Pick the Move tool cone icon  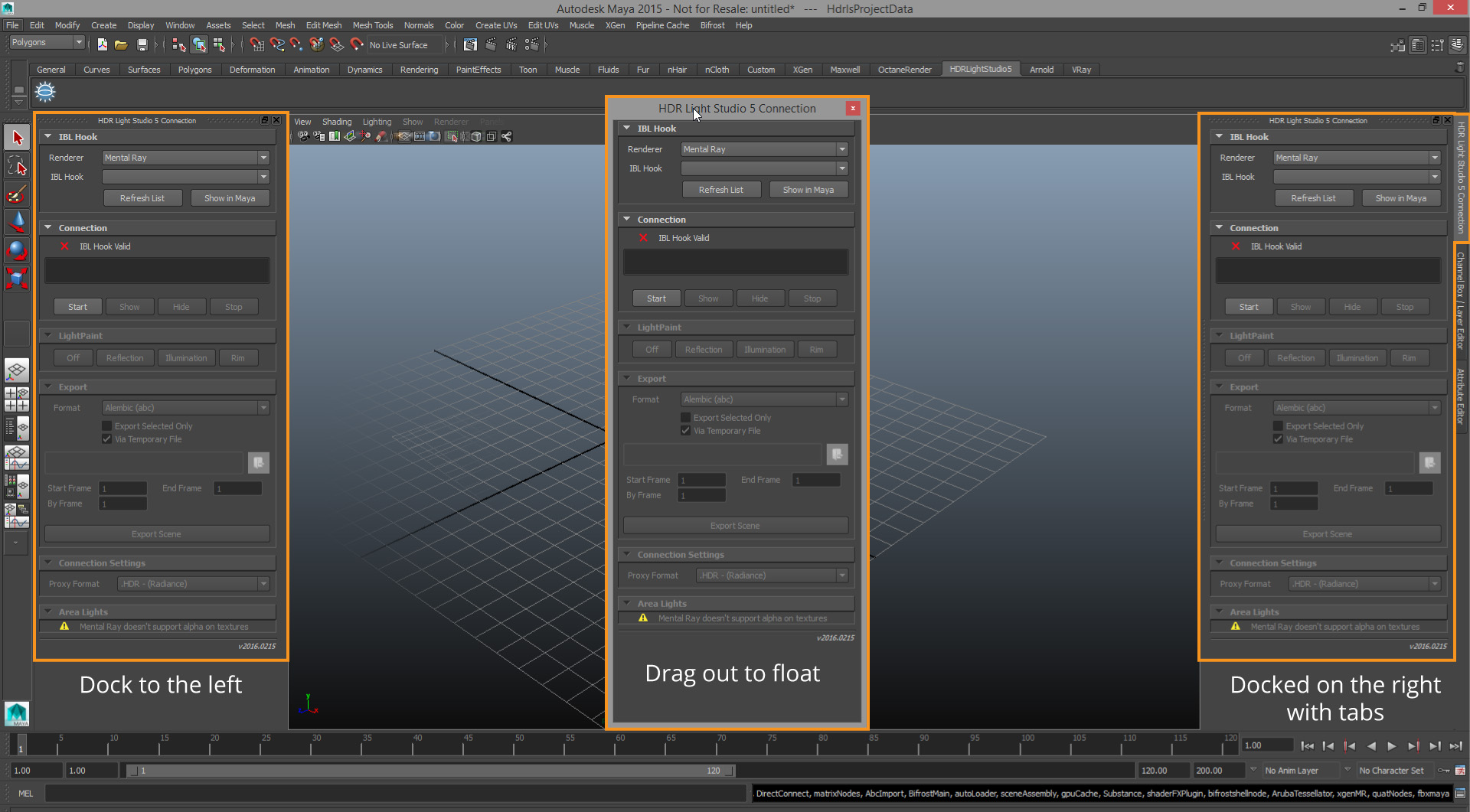tap(17, 222)
